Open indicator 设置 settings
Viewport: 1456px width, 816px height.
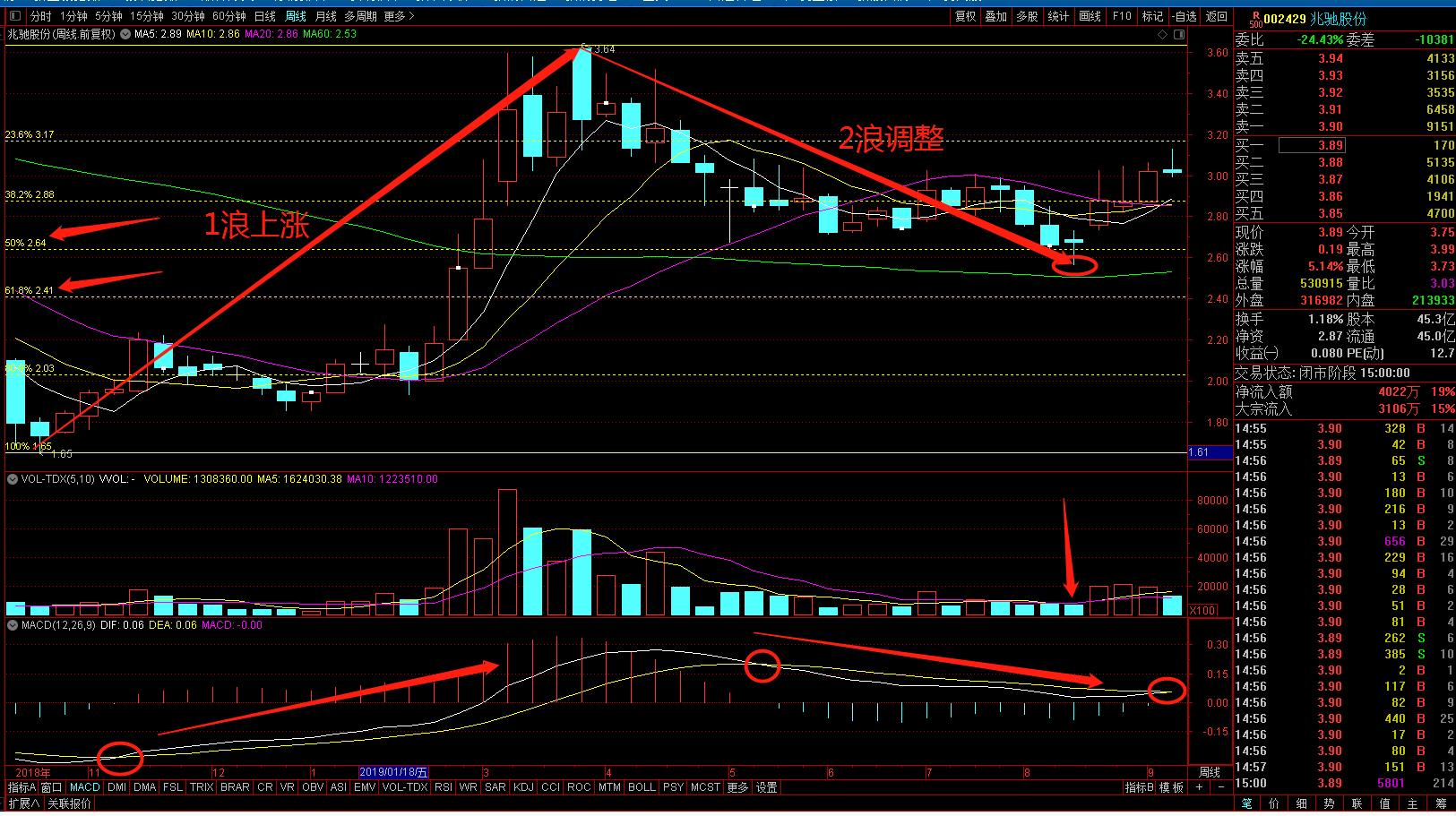[x=766, y=787]
